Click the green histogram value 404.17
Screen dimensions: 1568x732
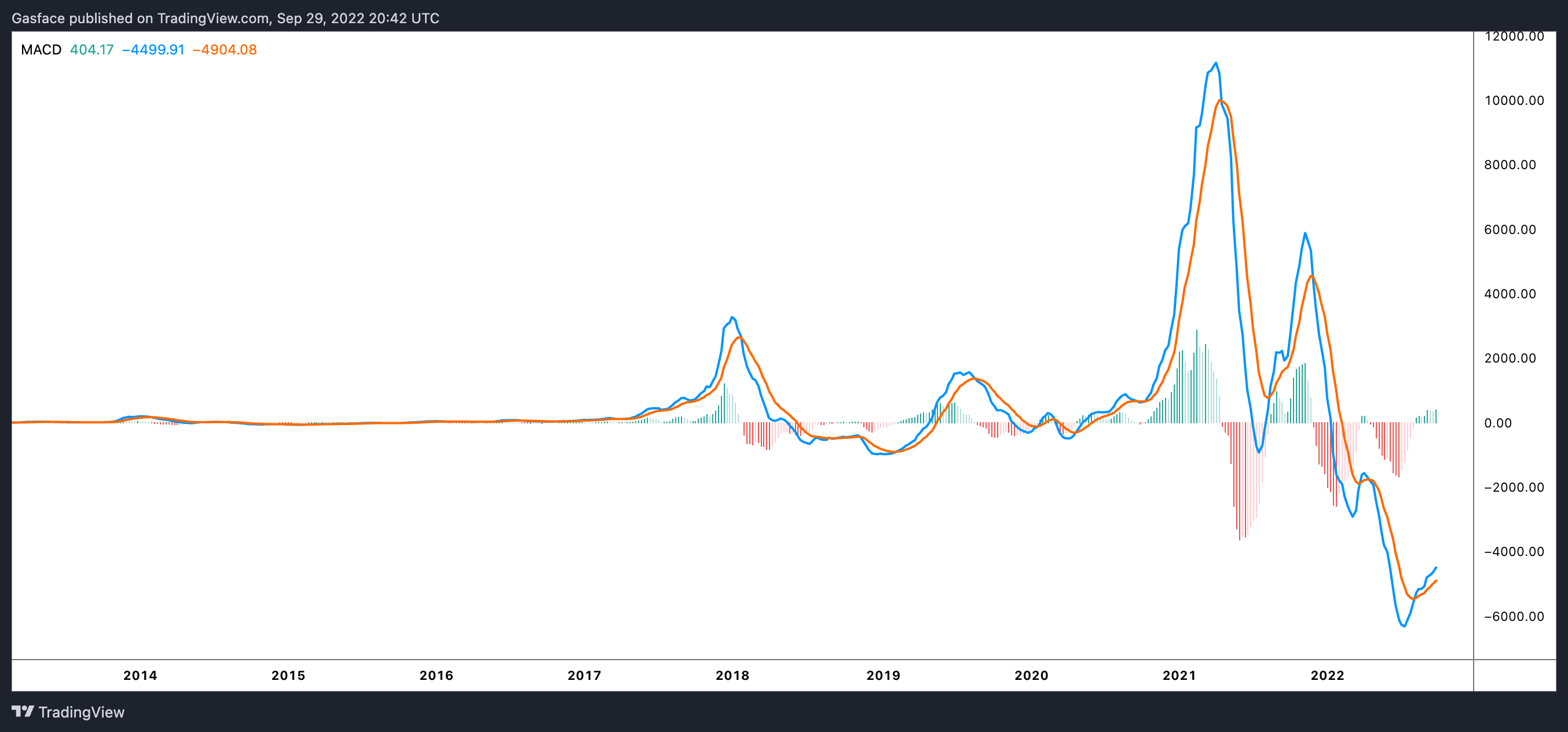[x=92, y=50]
